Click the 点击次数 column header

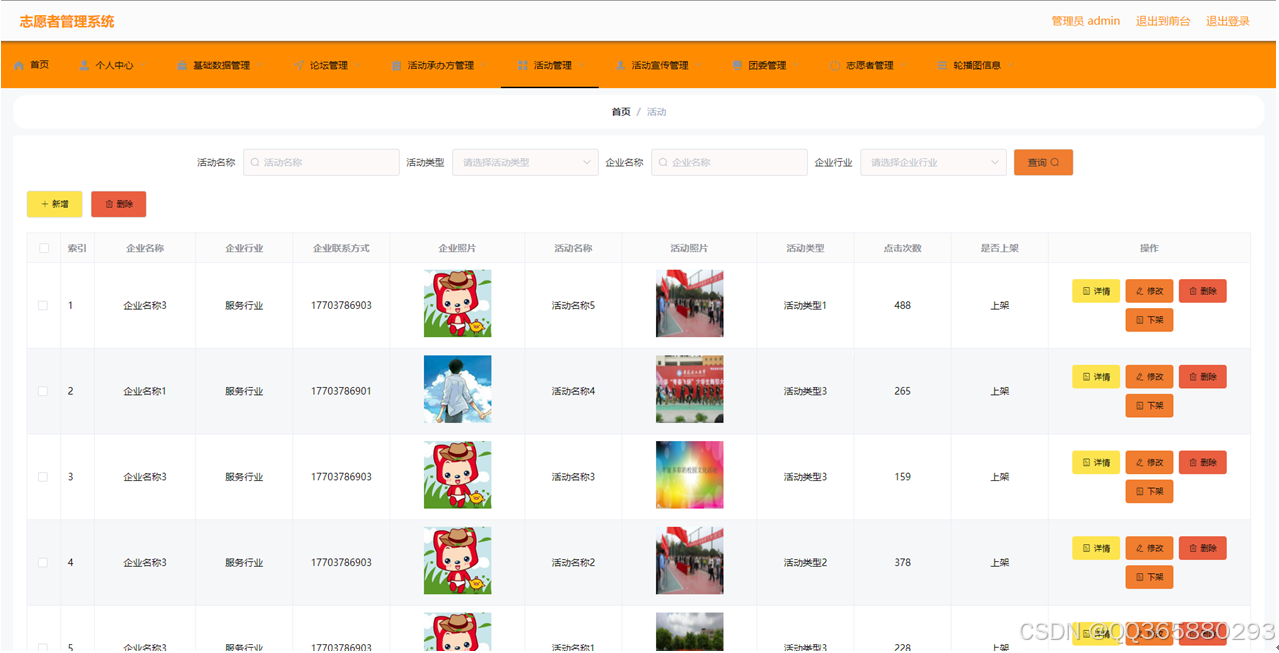902,248
